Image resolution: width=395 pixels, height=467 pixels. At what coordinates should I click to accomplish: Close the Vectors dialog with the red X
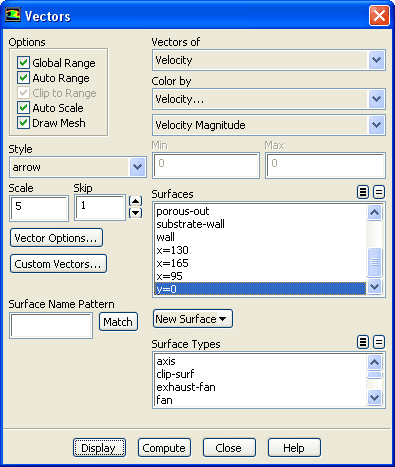(x=379, y=16)
